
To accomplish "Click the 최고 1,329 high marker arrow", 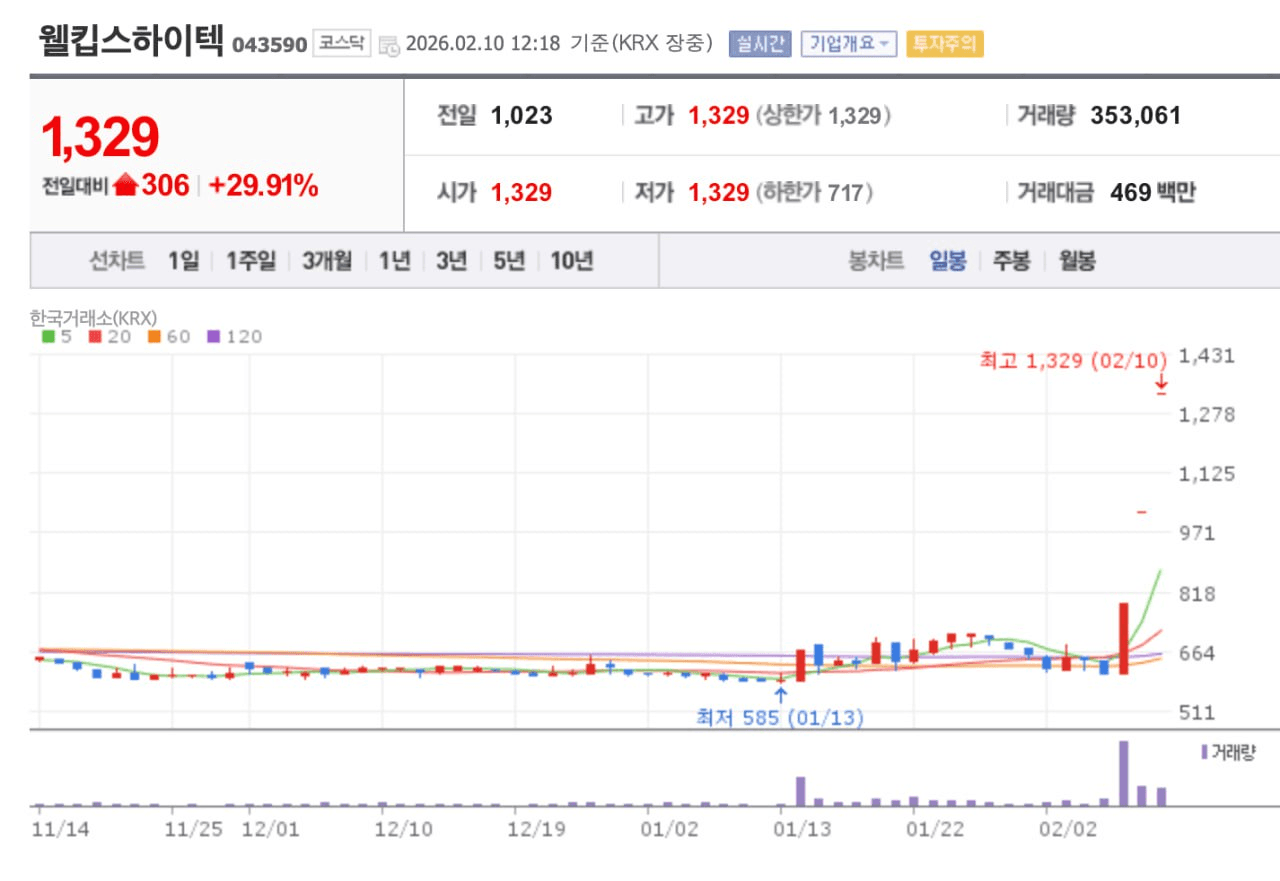I will pos(1161,384).
